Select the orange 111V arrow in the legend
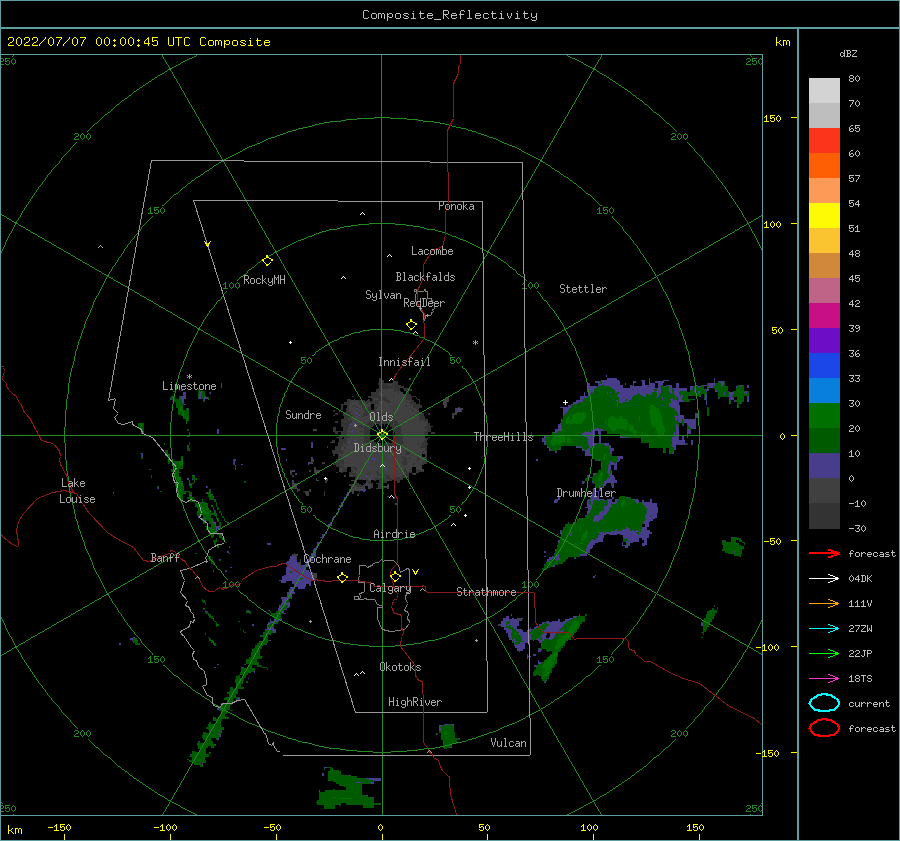This screenshot has height=841, width=900. click(x=824, y=603)
